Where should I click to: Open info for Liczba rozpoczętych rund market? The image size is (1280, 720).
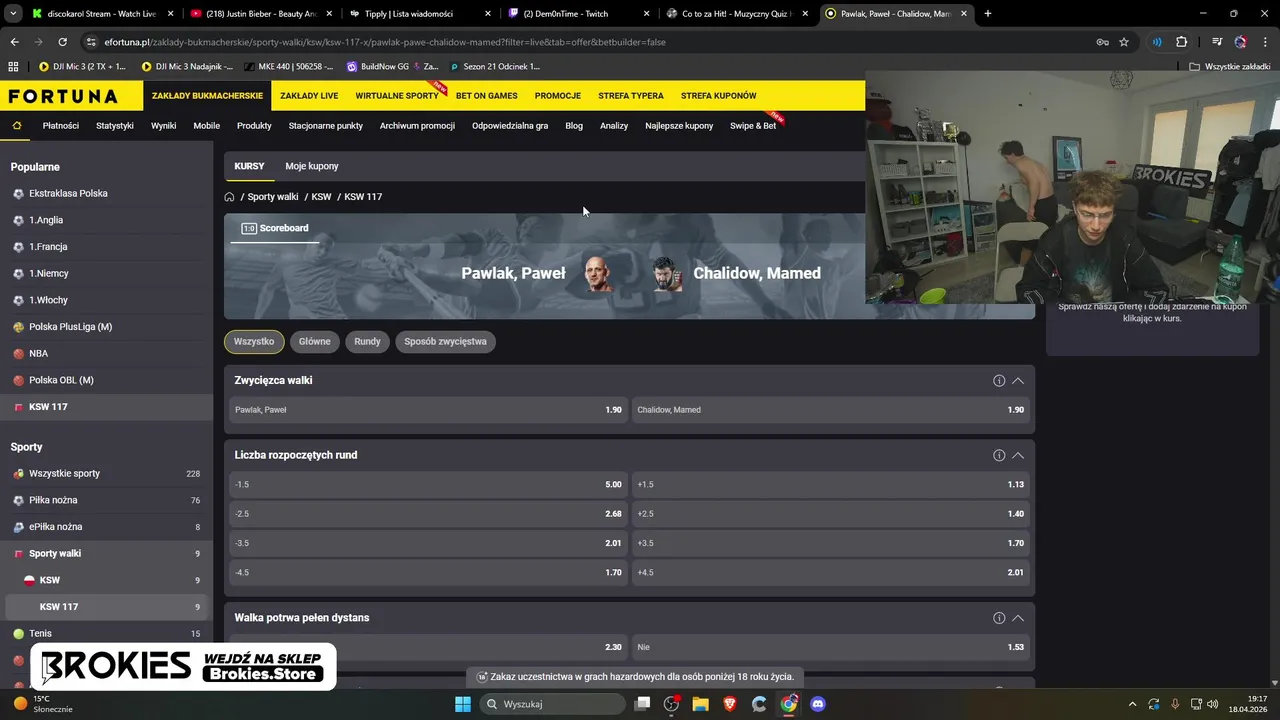pos(999,455)
